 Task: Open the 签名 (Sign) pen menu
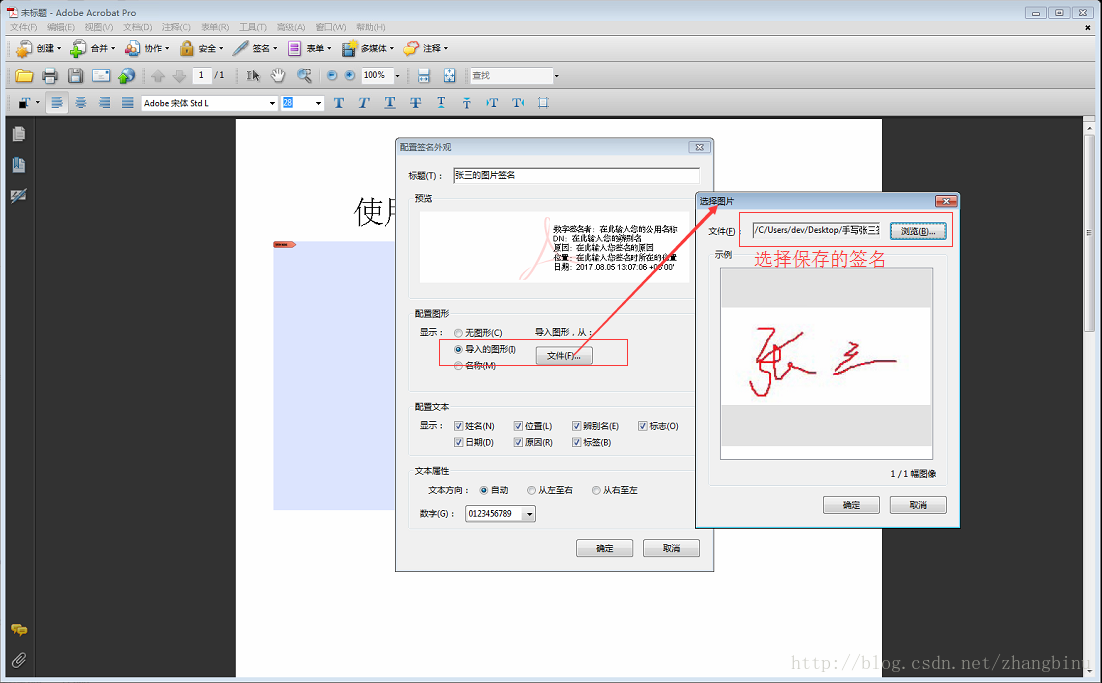[x=255, y=48]
